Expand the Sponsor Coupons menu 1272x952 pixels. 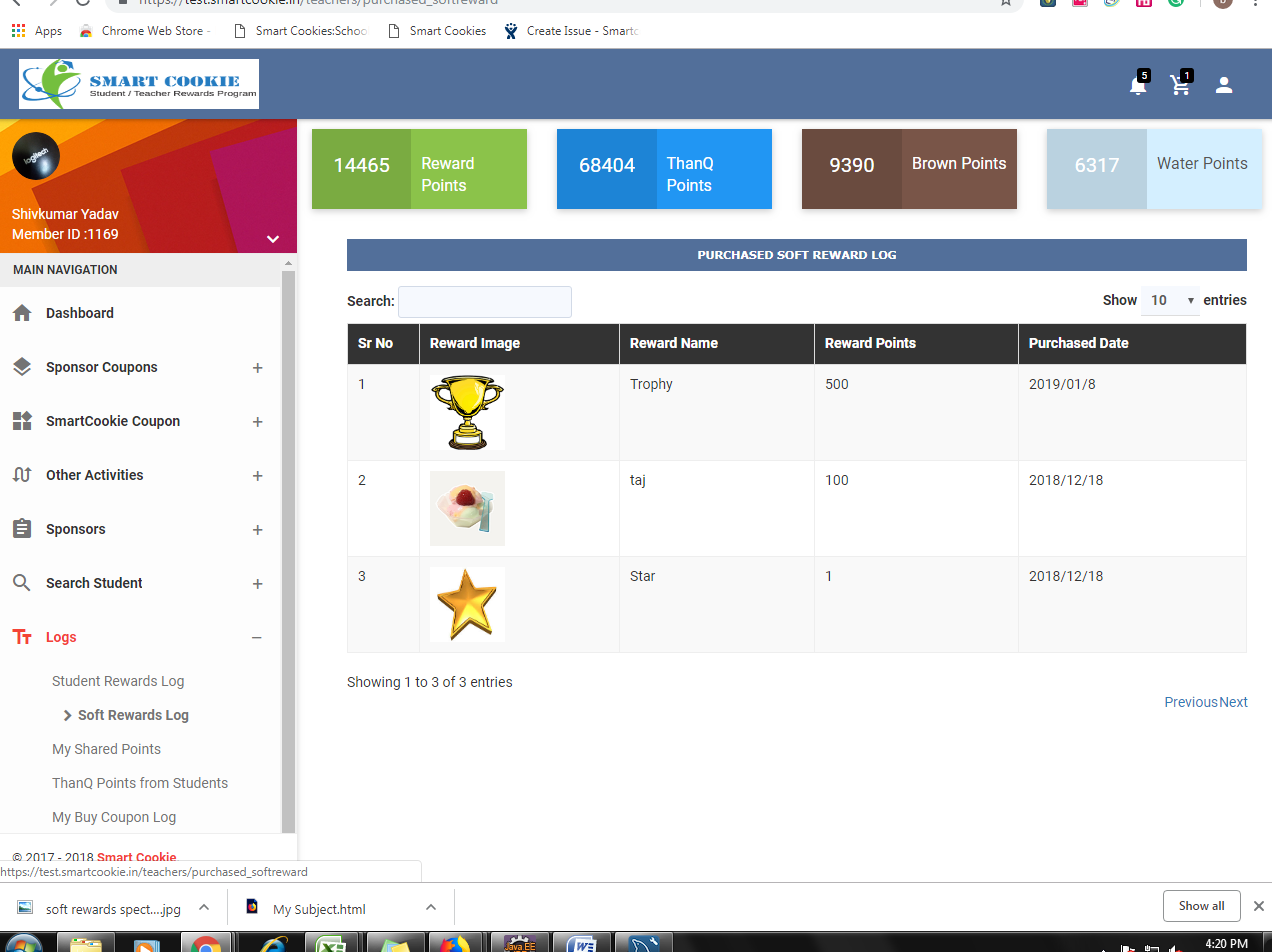(257, 368)
